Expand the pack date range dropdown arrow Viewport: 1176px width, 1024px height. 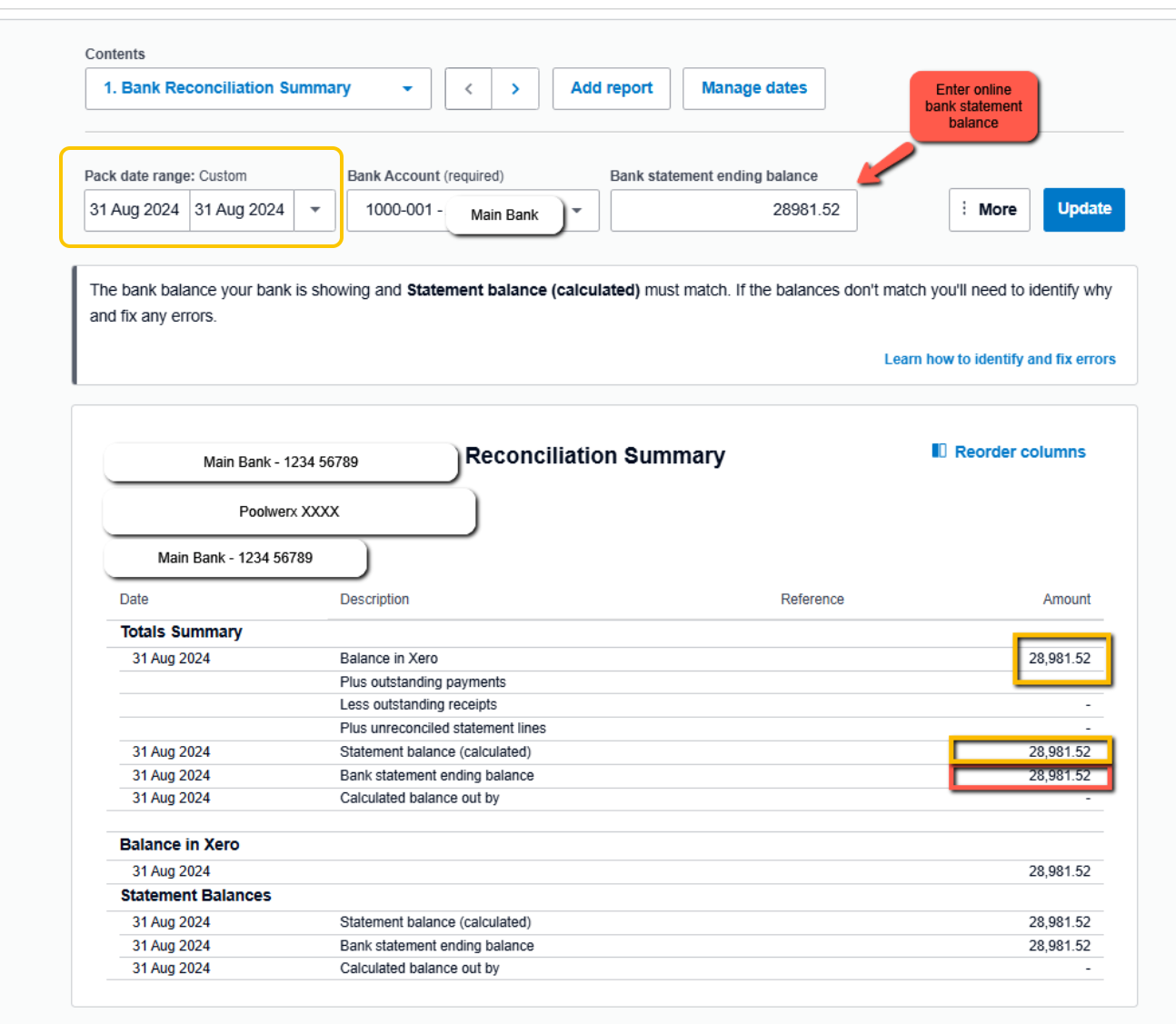[x=315, y=210]
